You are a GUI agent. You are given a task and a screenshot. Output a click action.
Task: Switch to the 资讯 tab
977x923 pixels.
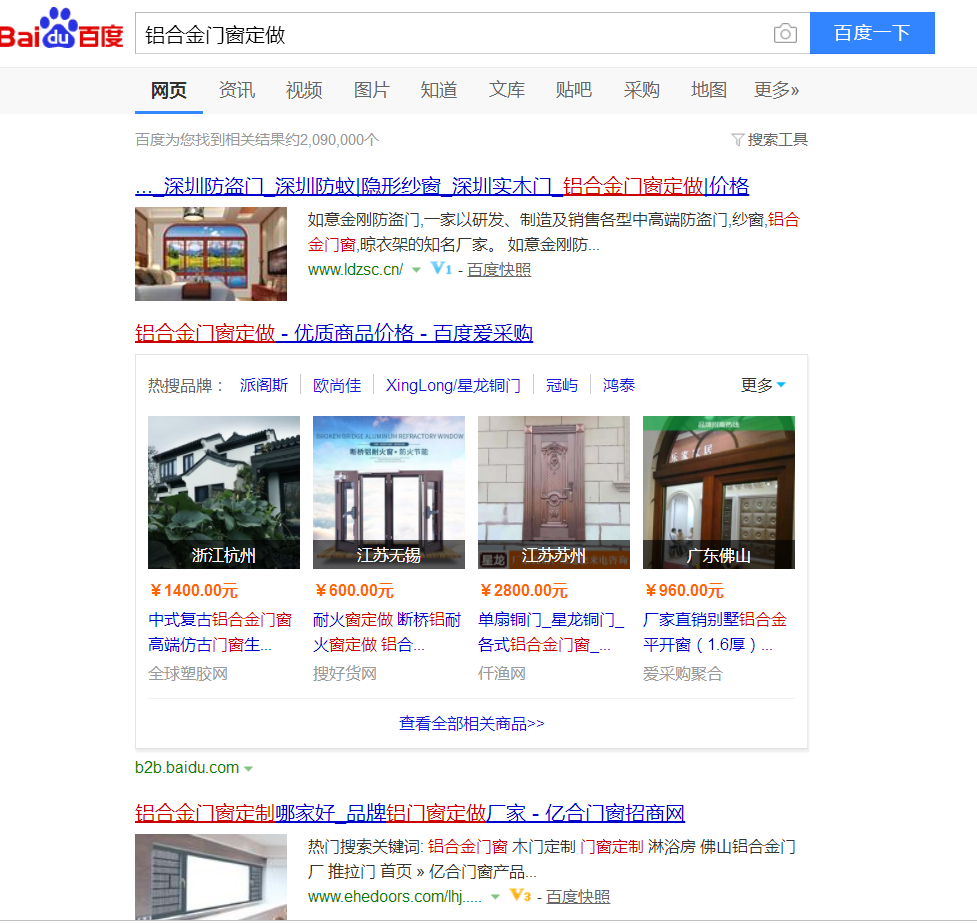(237, 90)
